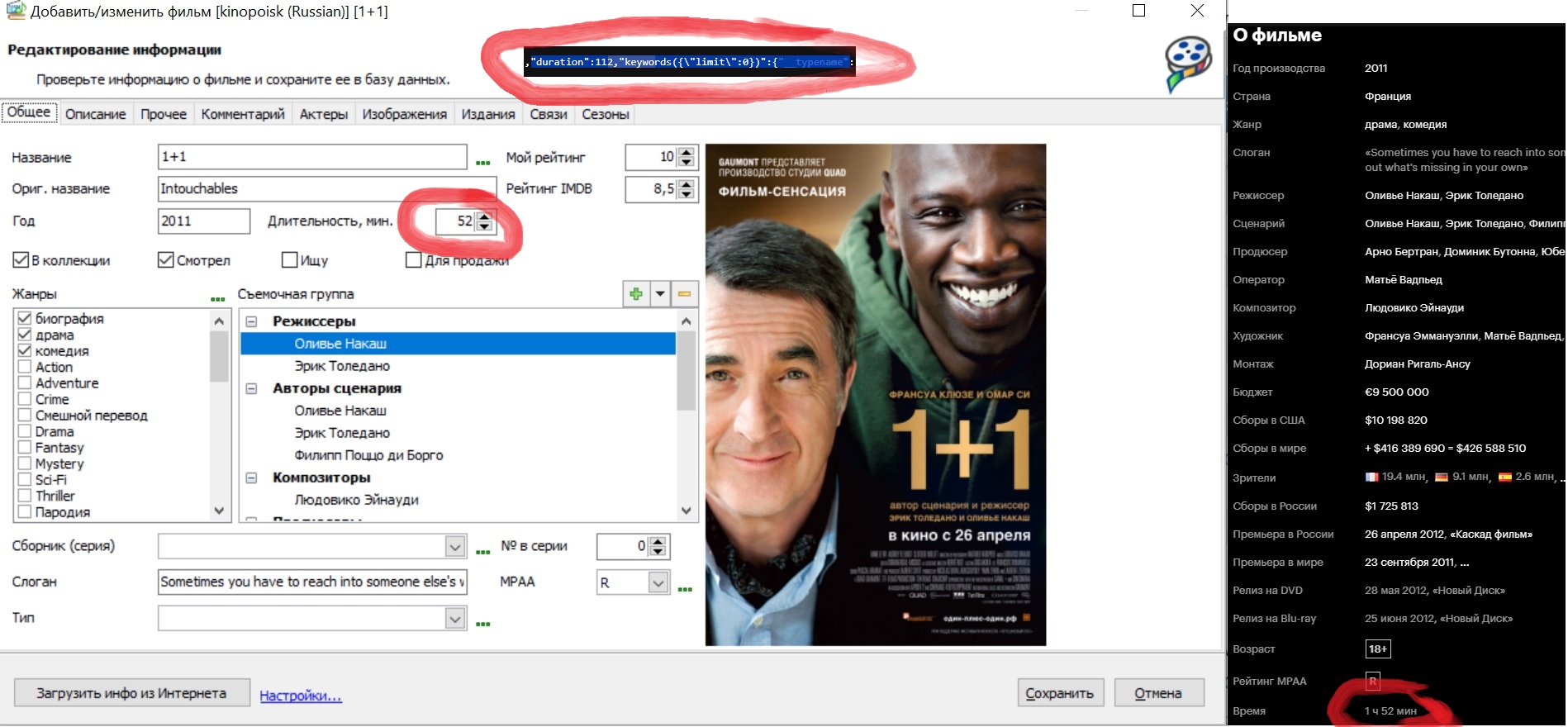Open the crew add-type dropdown arrow
The height and width of the screenshot is (727, 1568).
[660, 293]
